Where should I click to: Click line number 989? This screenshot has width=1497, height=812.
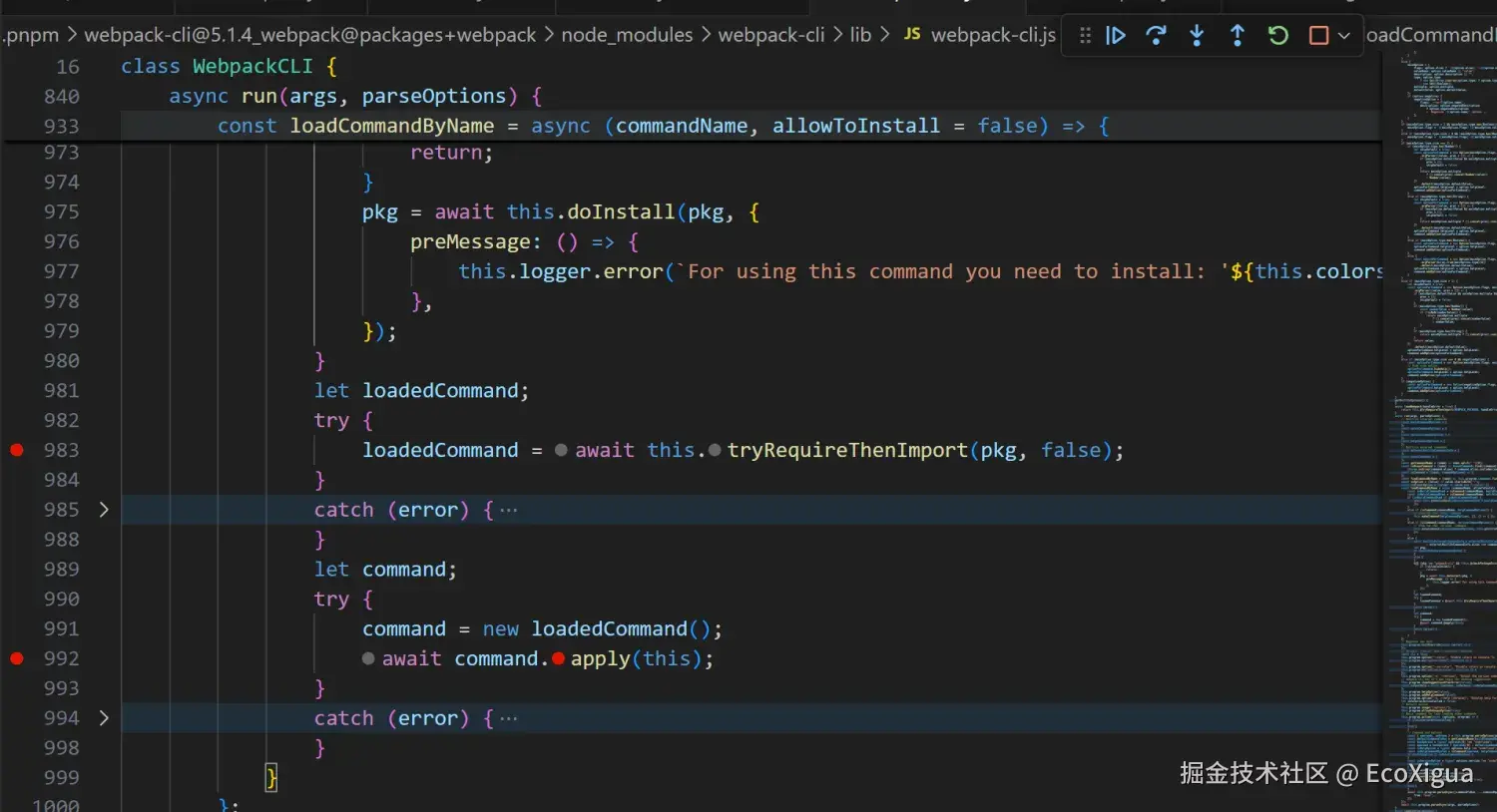coord(61,570)
